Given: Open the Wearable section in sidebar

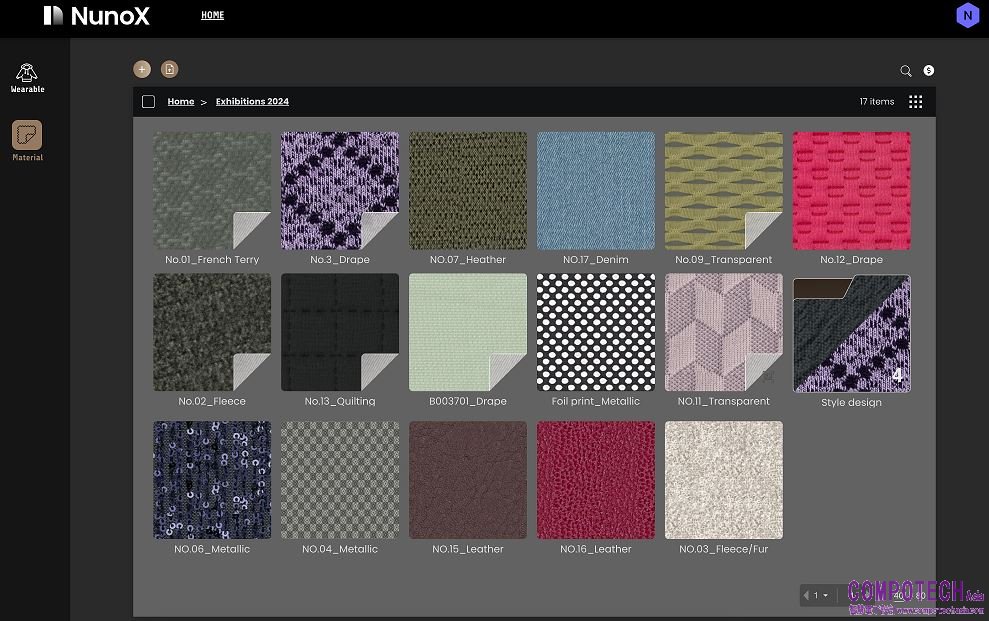Looking at the screenshot, I should [x=27, y=76].
